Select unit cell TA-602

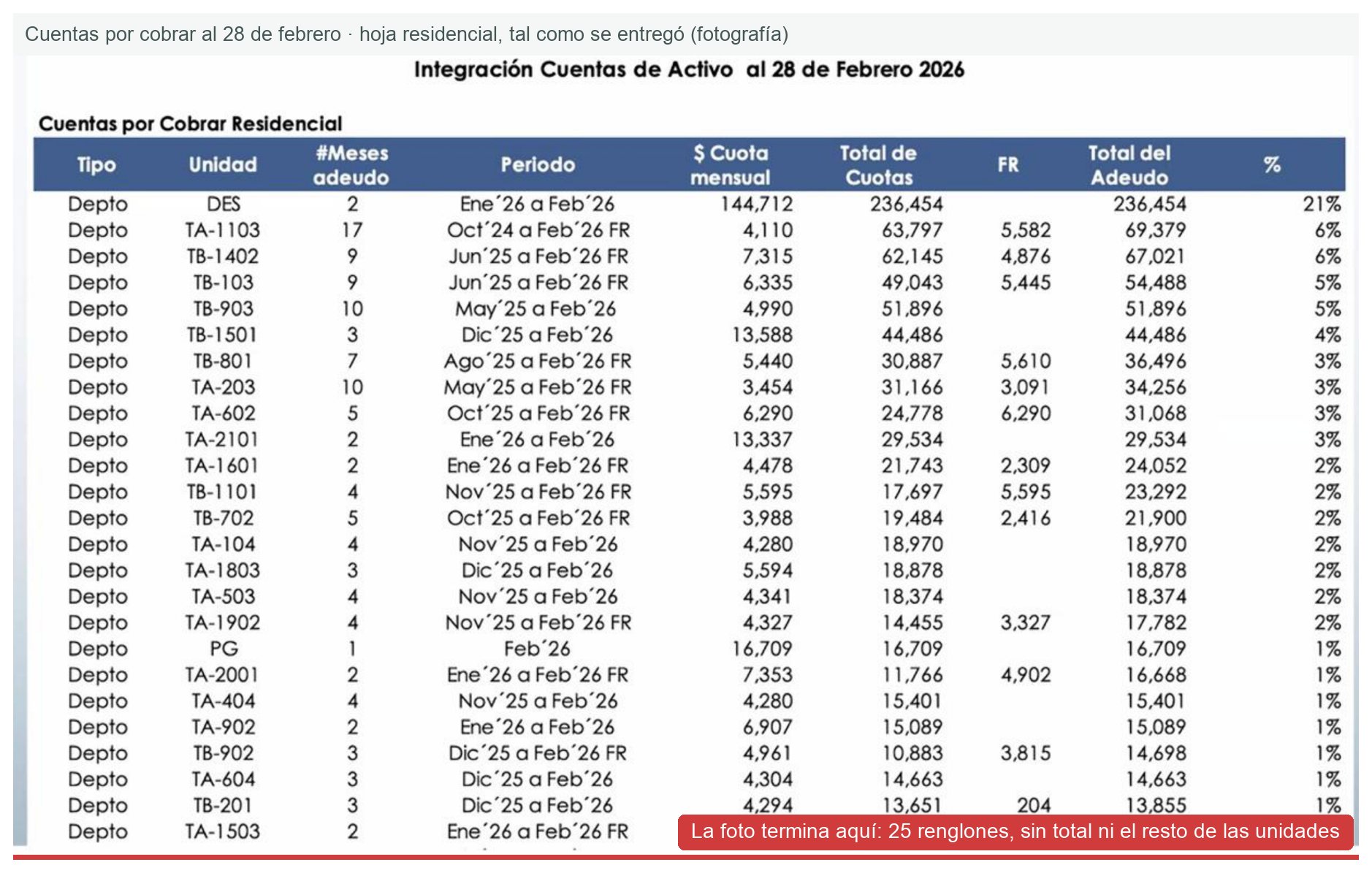point(224,413)
